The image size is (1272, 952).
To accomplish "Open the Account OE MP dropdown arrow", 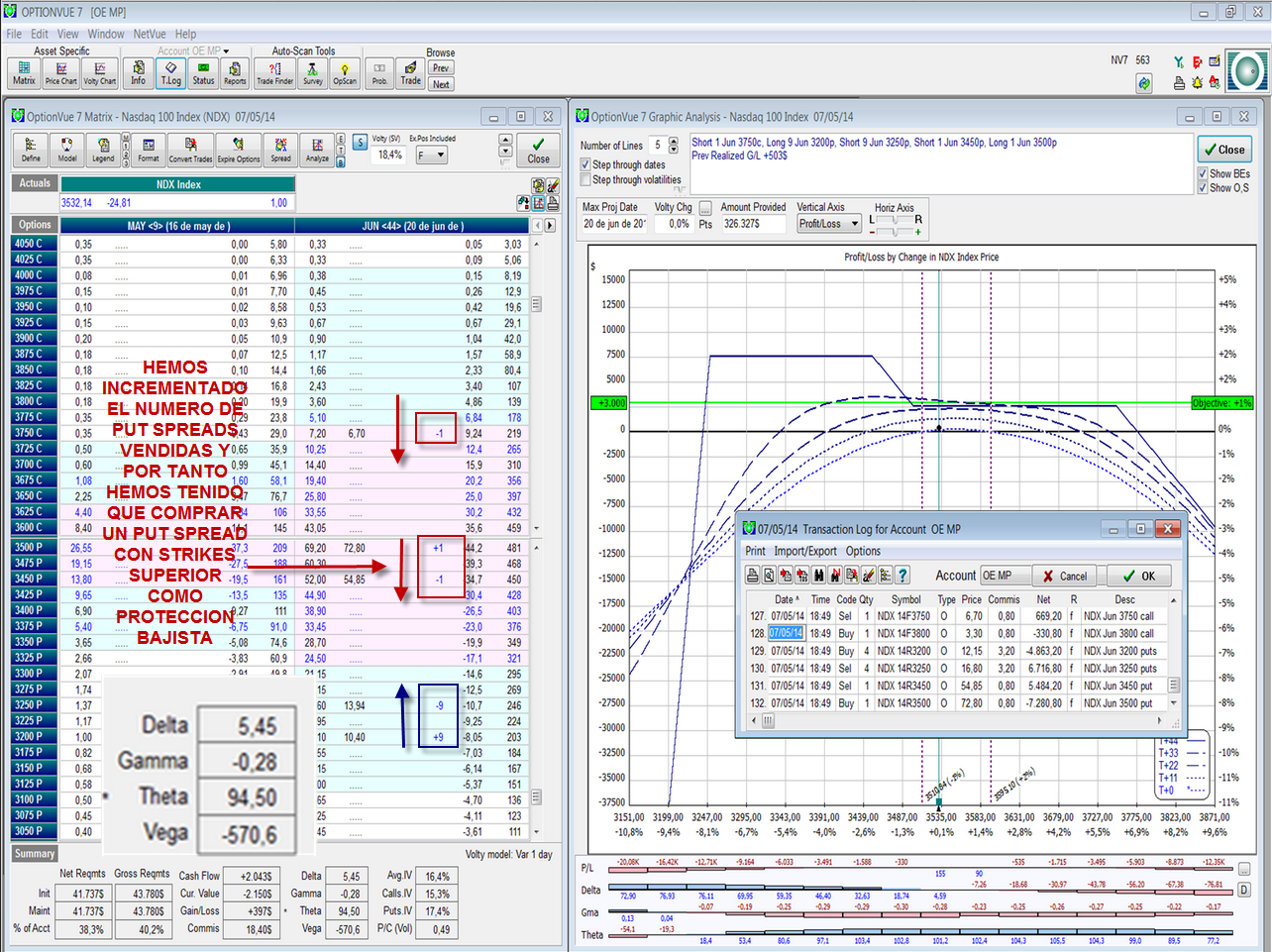I will click(226, 52).
